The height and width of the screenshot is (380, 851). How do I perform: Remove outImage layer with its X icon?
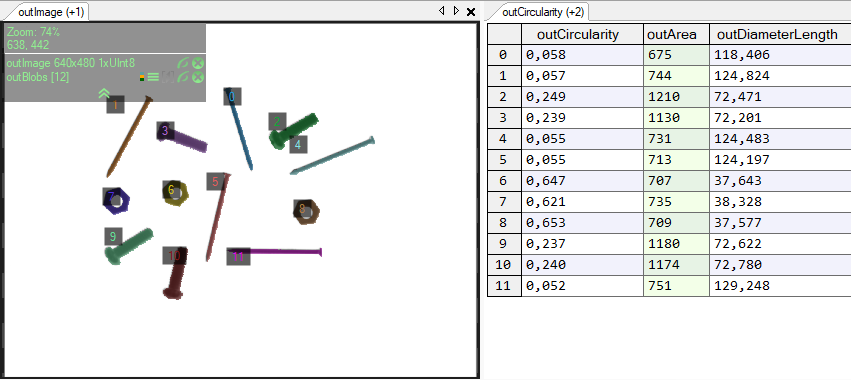(198, 63)
